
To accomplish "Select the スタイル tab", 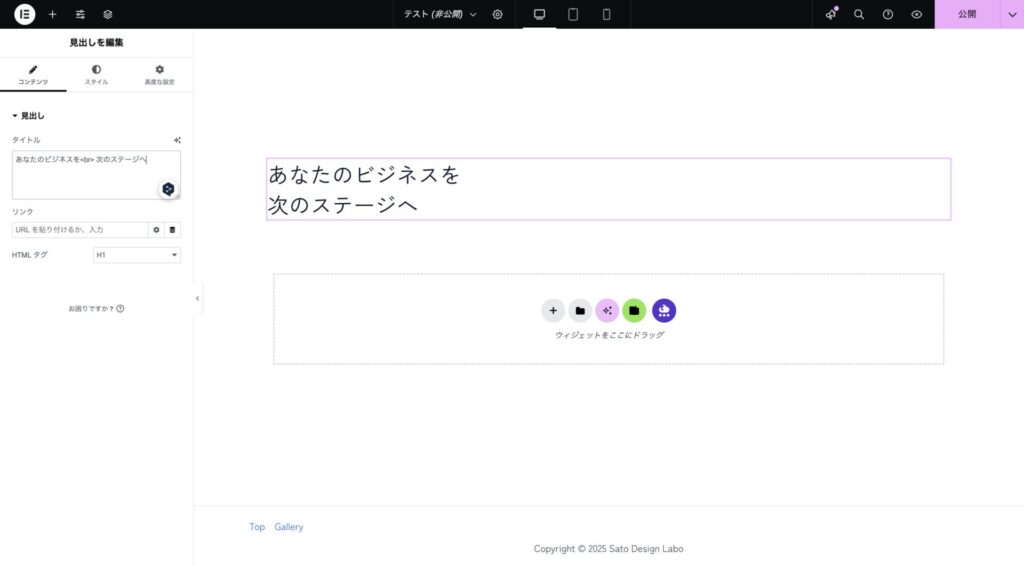I will (96, 74).
